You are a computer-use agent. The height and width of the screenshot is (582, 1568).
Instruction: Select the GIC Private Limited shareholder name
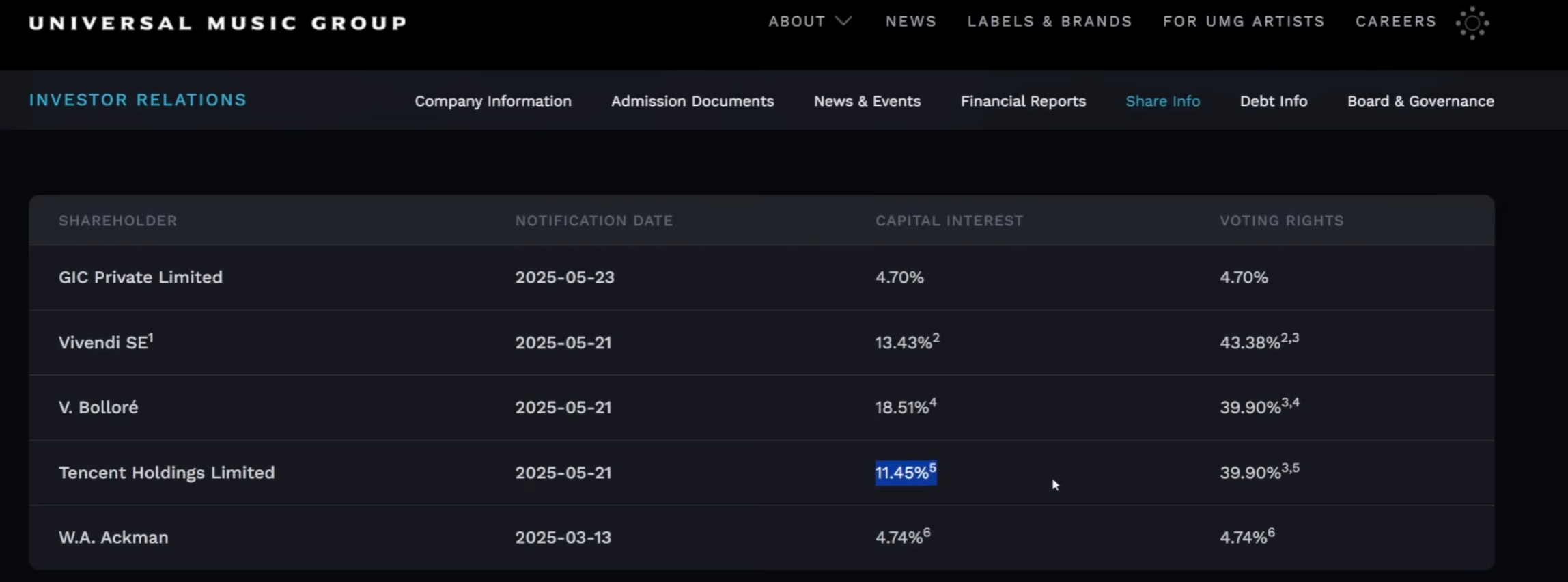click(x=141, y=277)
